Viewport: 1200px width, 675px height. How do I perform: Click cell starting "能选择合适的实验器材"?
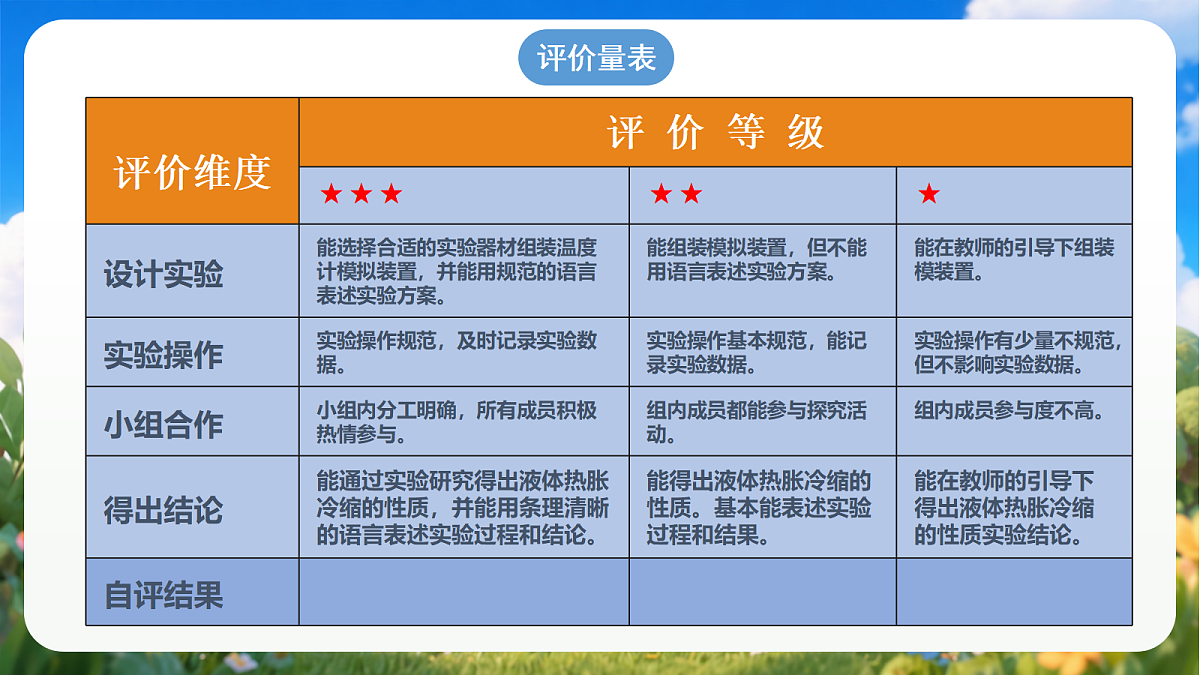point(464,271)
